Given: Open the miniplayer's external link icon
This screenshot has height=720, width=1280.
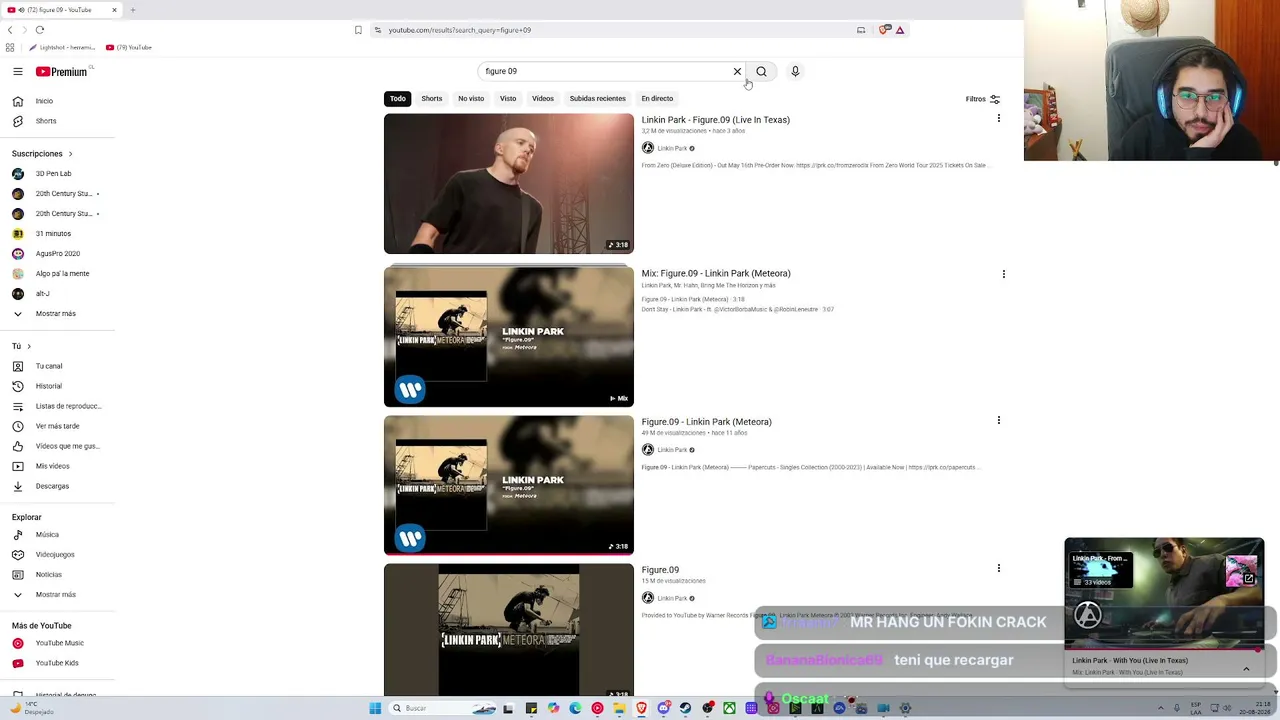Looking at the screenshot, I should click(1249, 579).
